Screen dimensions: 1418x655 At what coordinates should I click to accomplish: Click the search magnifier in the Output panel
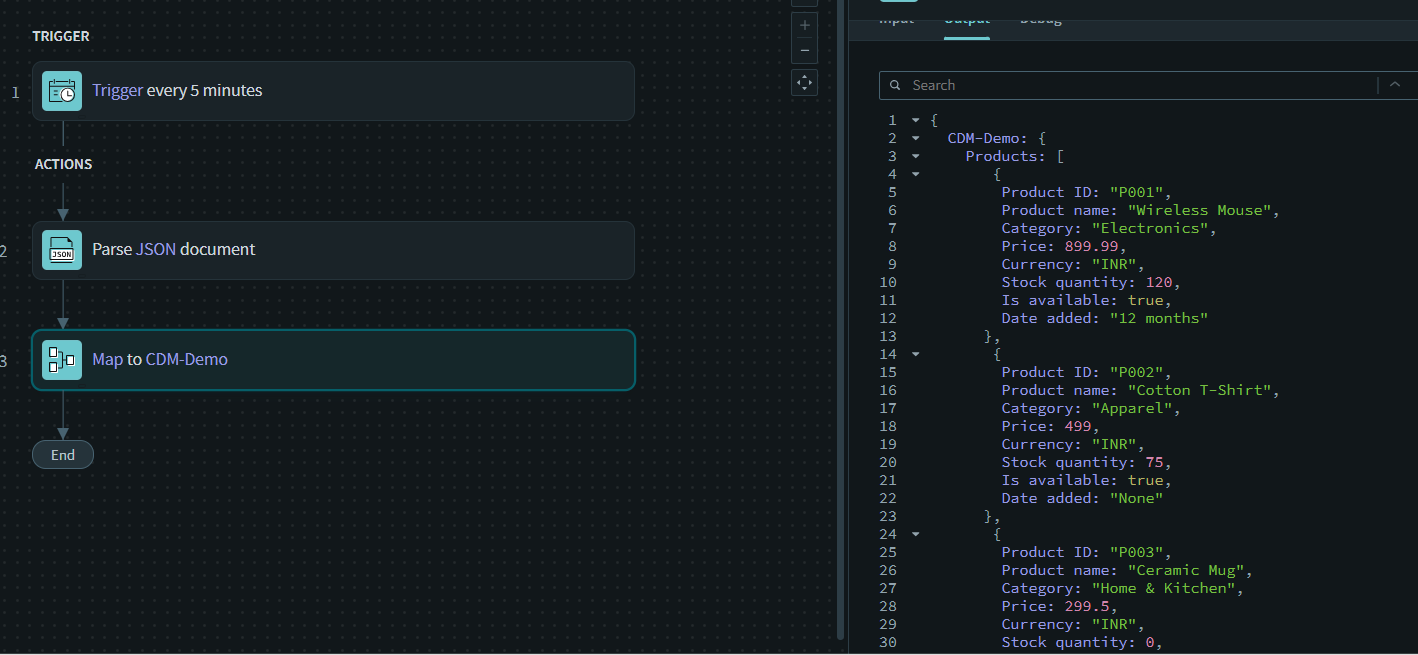(894, 85)
